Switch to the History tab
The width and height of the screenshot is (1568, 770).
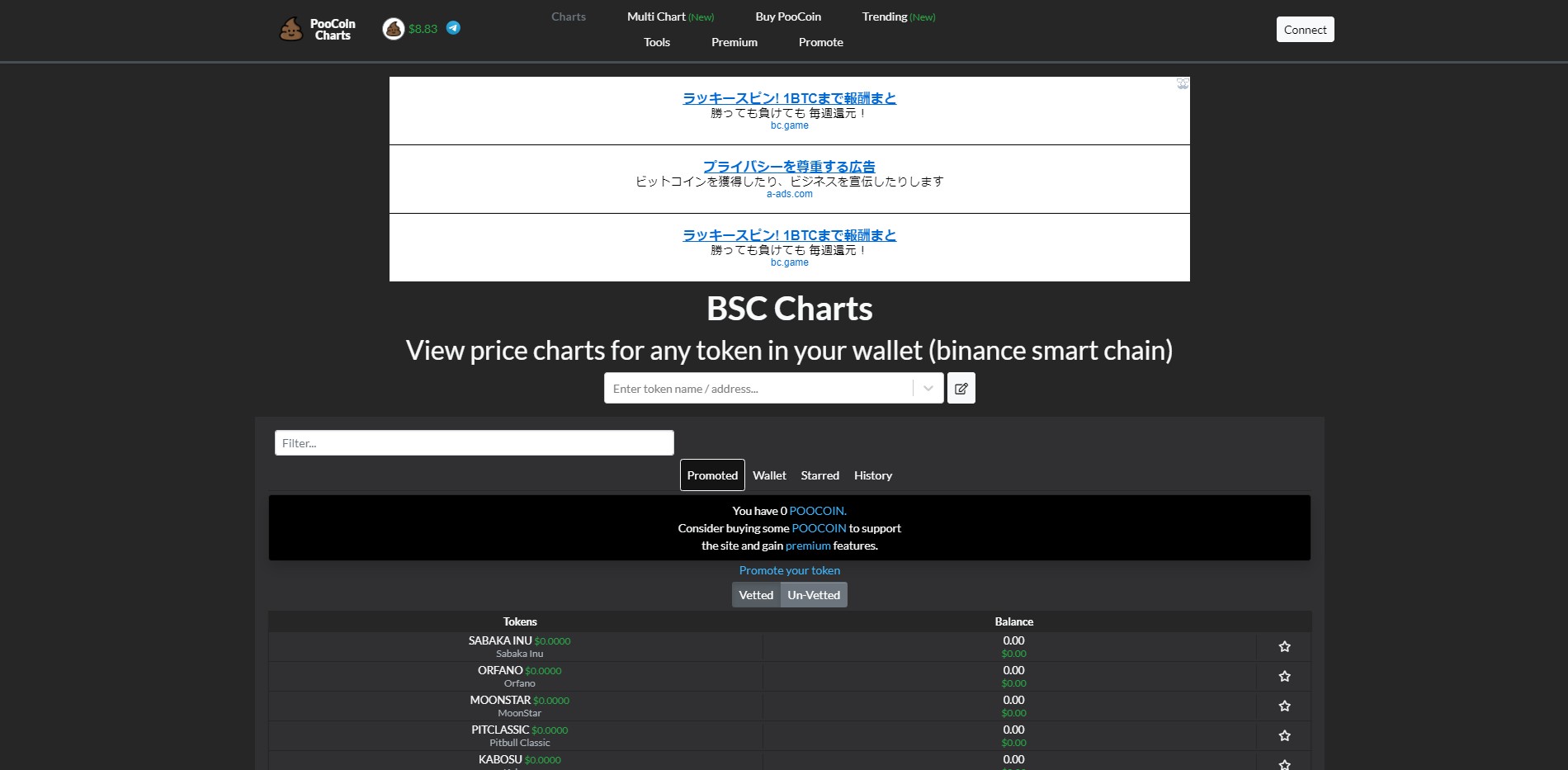point(873,475)
